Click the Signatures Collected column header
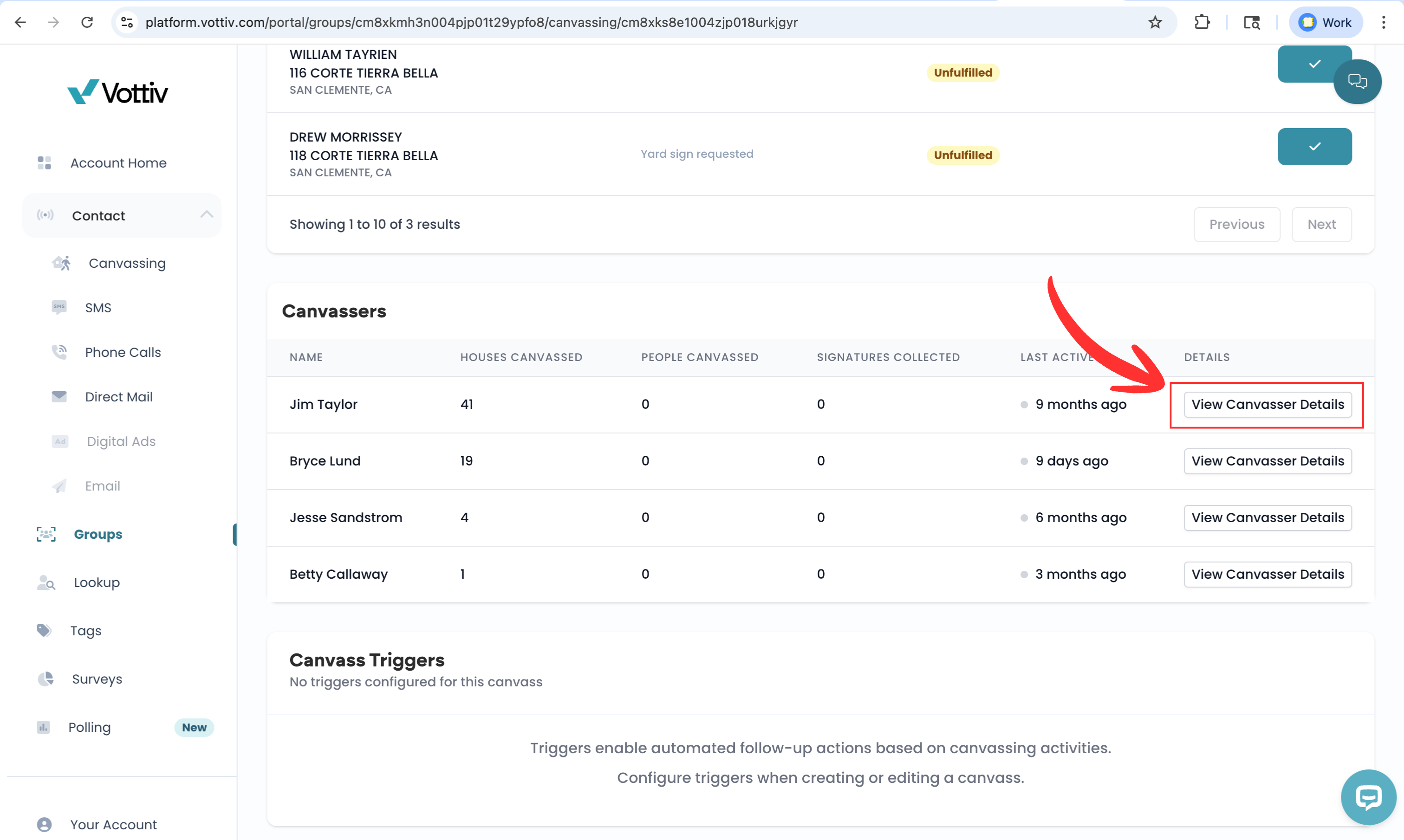This screenshot has width=1404, height=840. (888, 357)
